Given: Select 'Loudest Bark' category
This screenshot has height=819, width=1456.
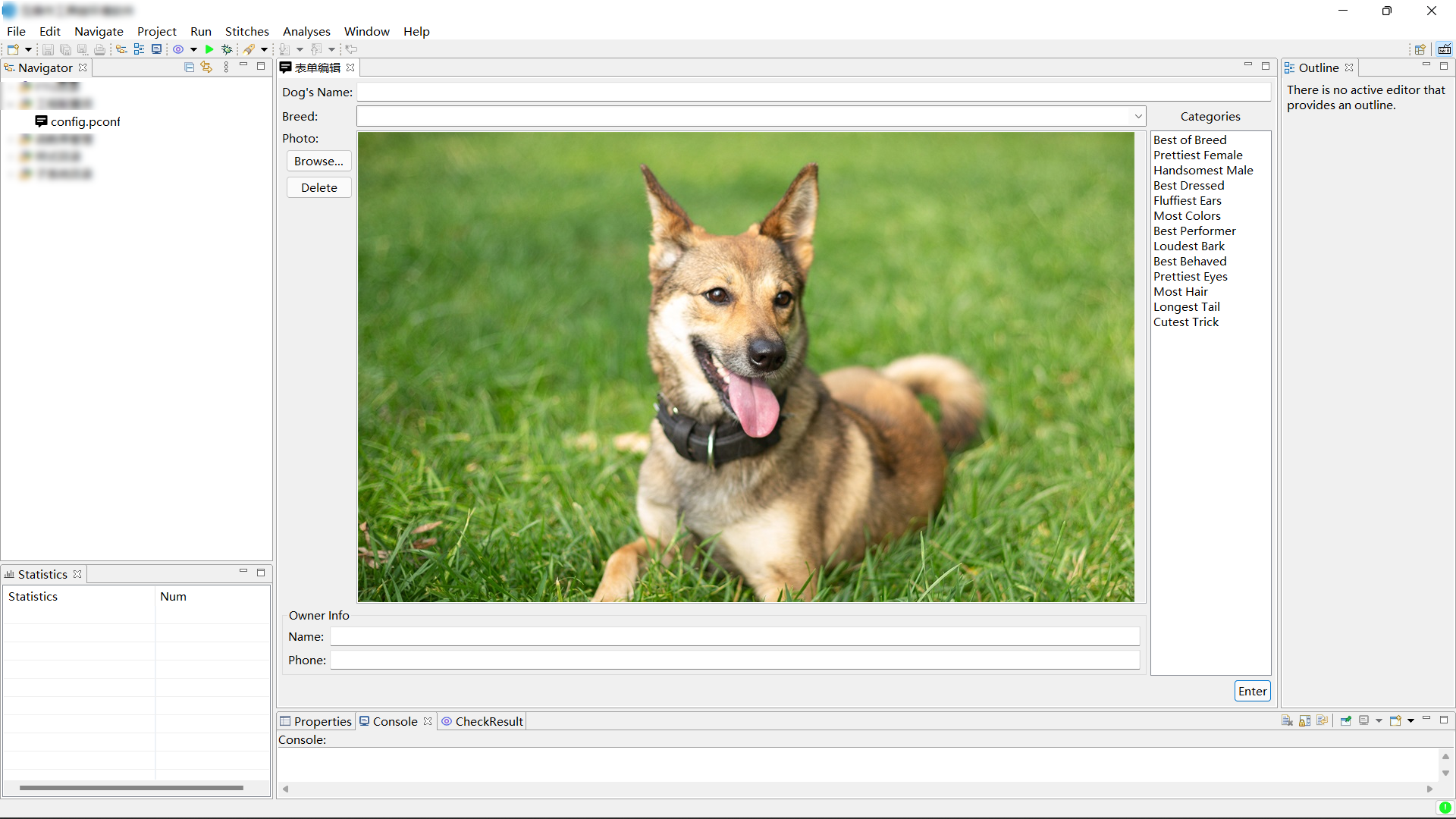Looking at the screenshot, I should pyautogui.click(x=1189, y=246).
